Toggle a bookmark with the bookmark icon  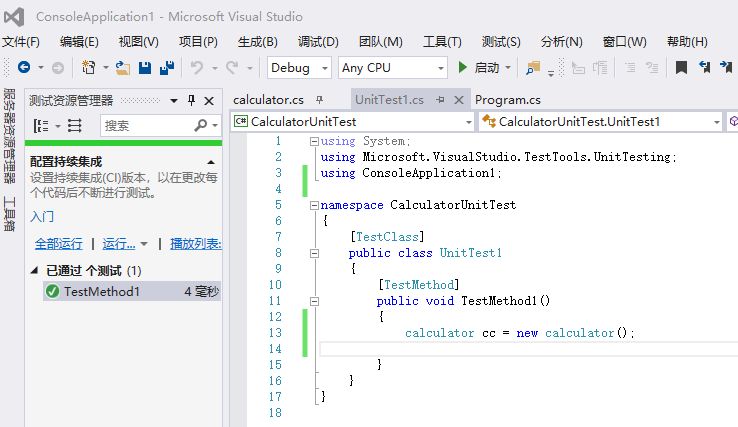tap(681, 68)
